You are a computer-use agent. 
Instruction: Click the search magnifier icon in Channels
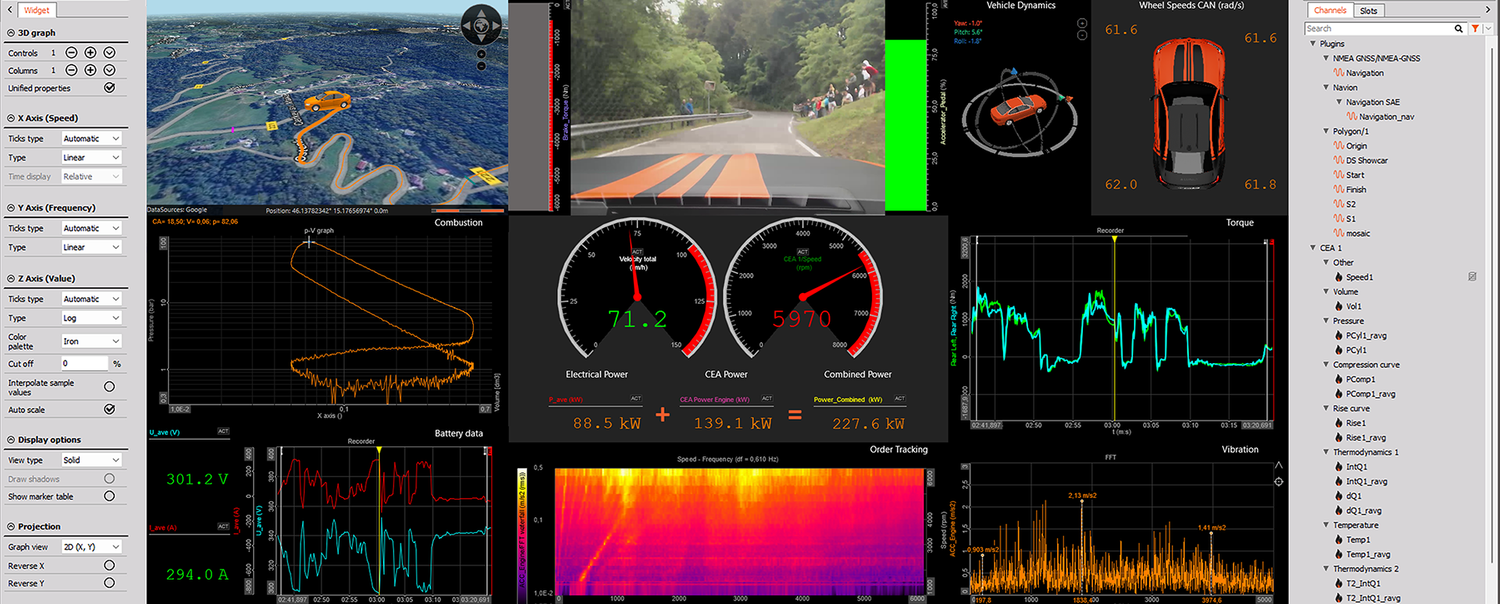(x=1460, y=29)
